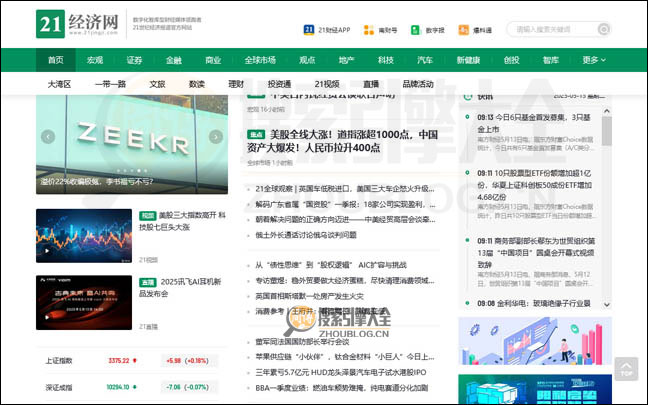Screen dimensions: 648x405
Task: Open the 宏观 section
Action: tap(95, 60)
